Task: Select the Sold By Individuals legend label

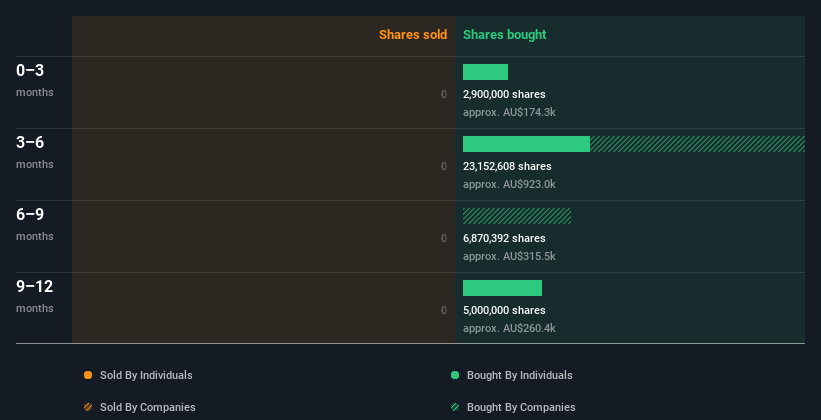Action: (146, 375)
